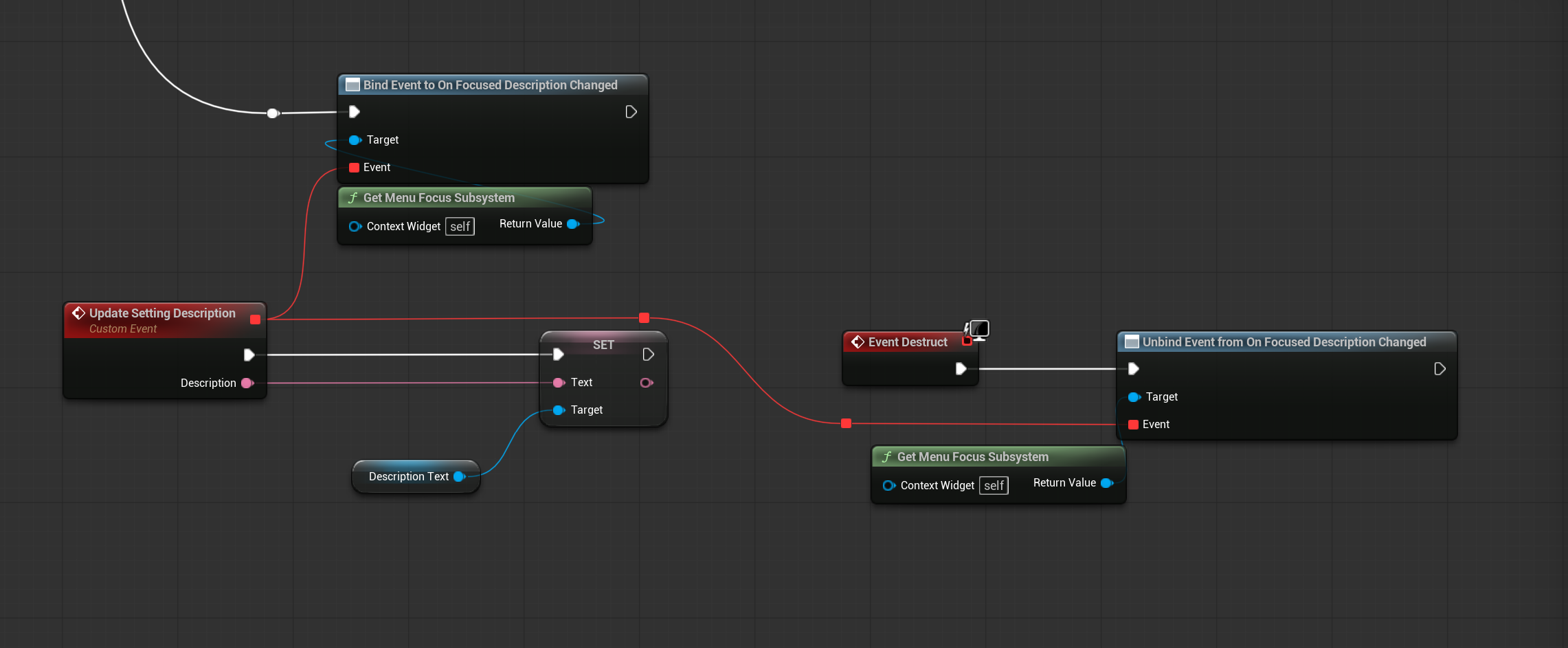
Task: Select the Update Setting Description custom event header
Action: [165, 320]
